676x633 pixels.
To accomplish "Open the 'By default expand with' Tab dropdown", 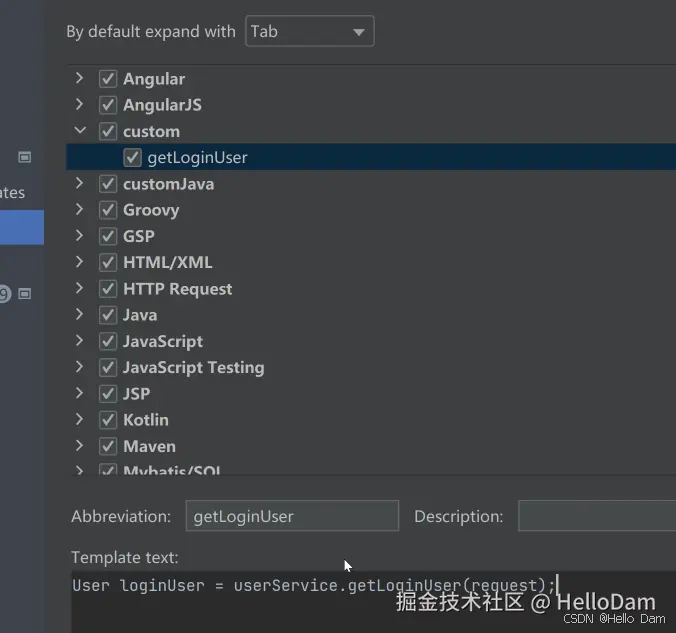I will click(x=310, y=31).
